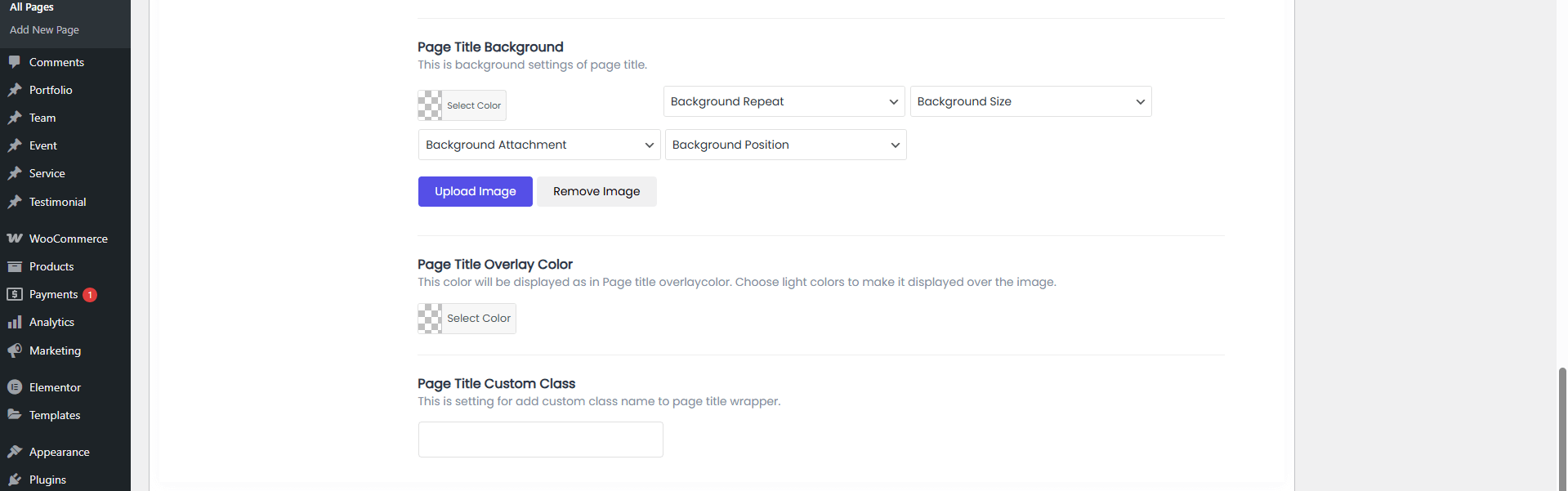Select Color for Page Title Overlay
Screen dimensions: 1568x491
point(467,319)
